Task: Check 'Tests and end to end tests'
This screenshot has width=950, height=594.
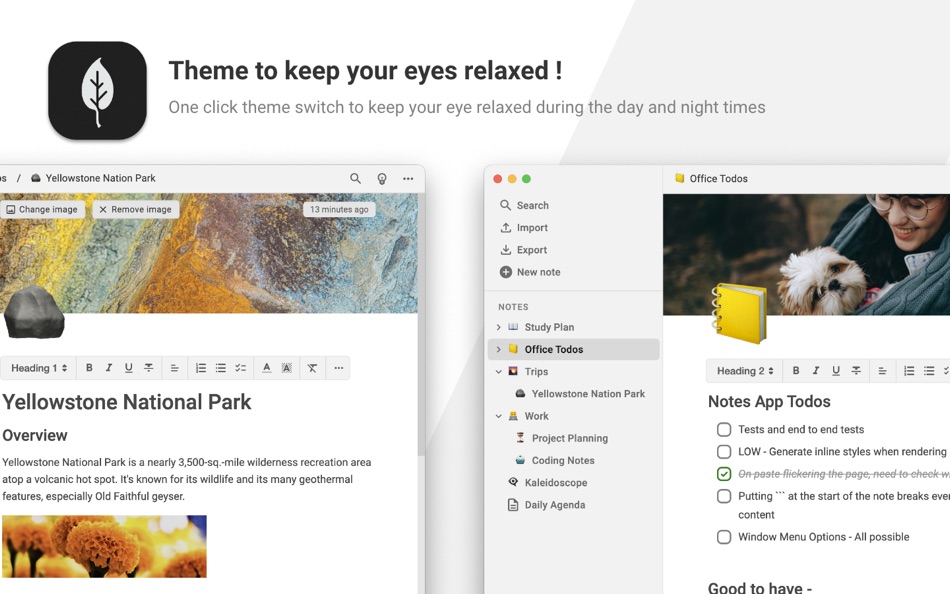Action: point(723,430)
